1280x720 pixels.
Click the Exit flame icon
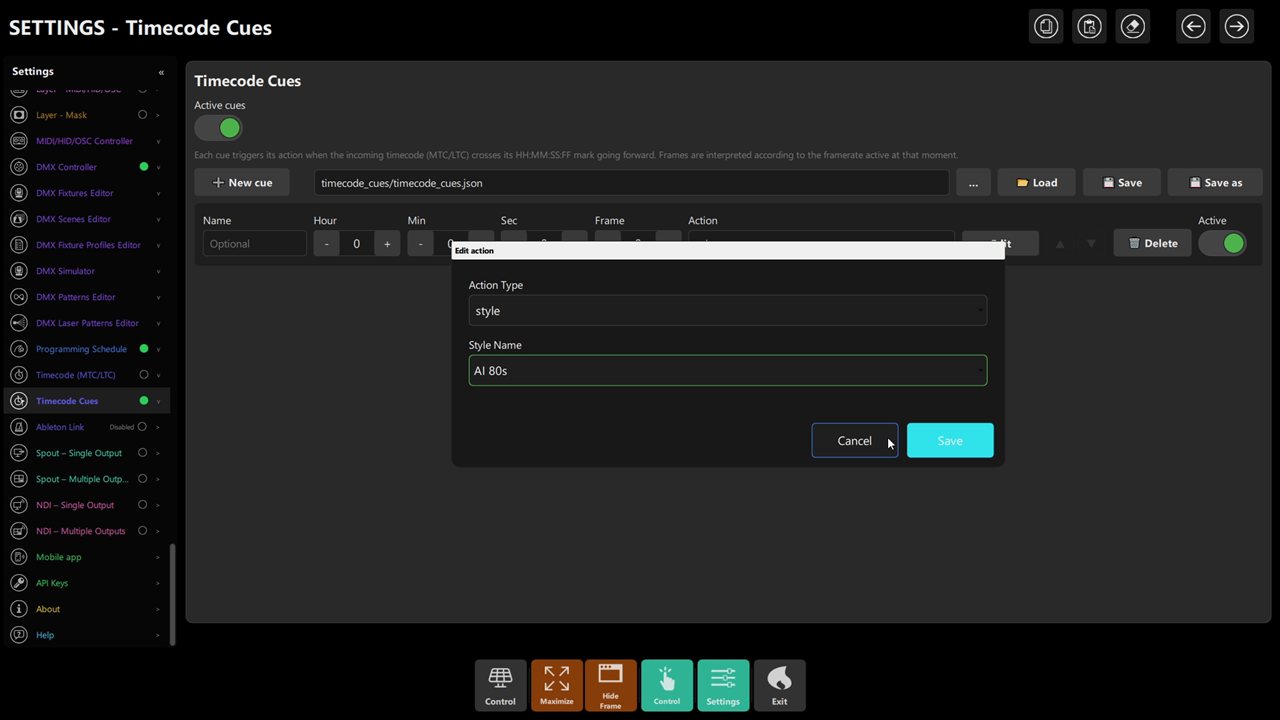coord(779,685)
